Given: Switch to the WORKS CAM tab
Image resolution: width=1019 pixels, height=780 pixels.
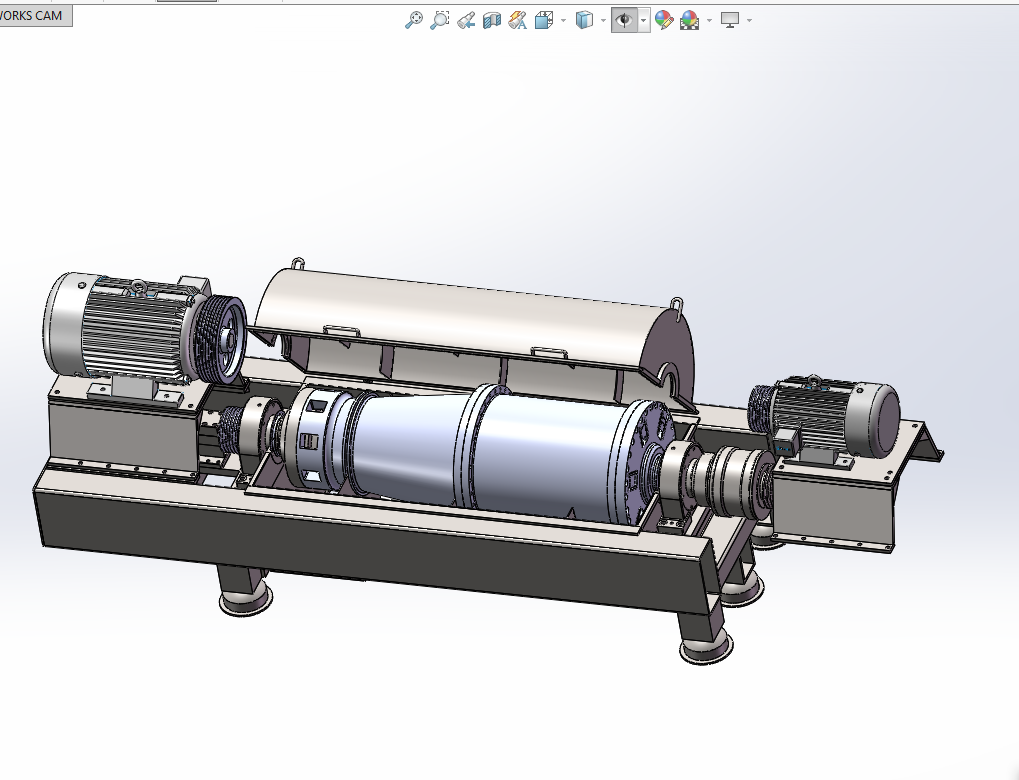Looking at the screenshot, I should point(32,14).
